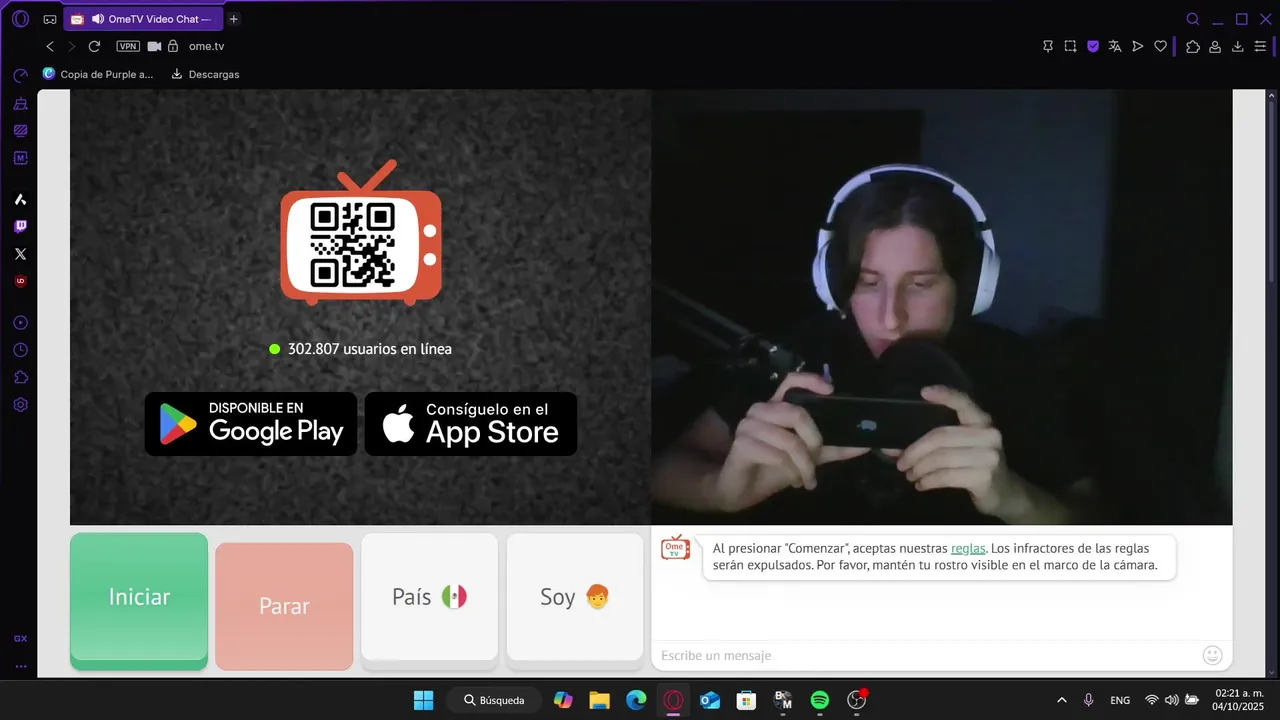Open the red circular sidebar messenger icon
Viewport: 1280px width, 720px height.
pos(20,281)
